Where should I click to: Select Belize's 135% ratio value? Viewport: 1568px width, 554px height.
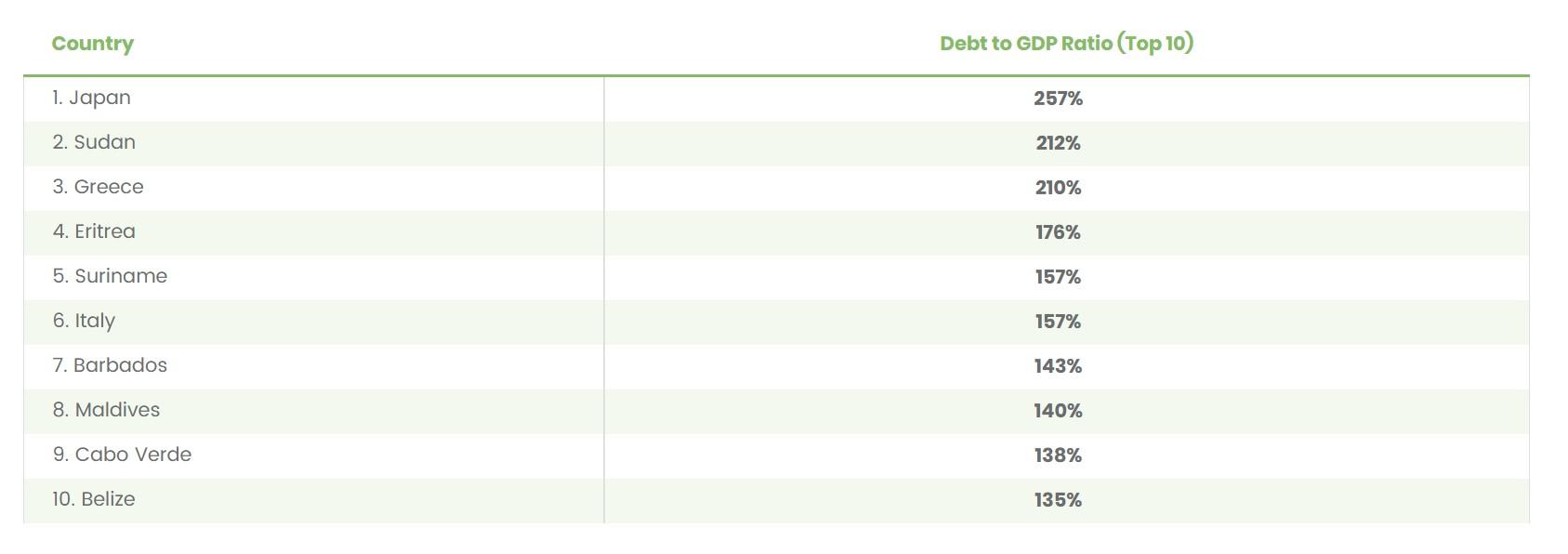[1058, 500]
